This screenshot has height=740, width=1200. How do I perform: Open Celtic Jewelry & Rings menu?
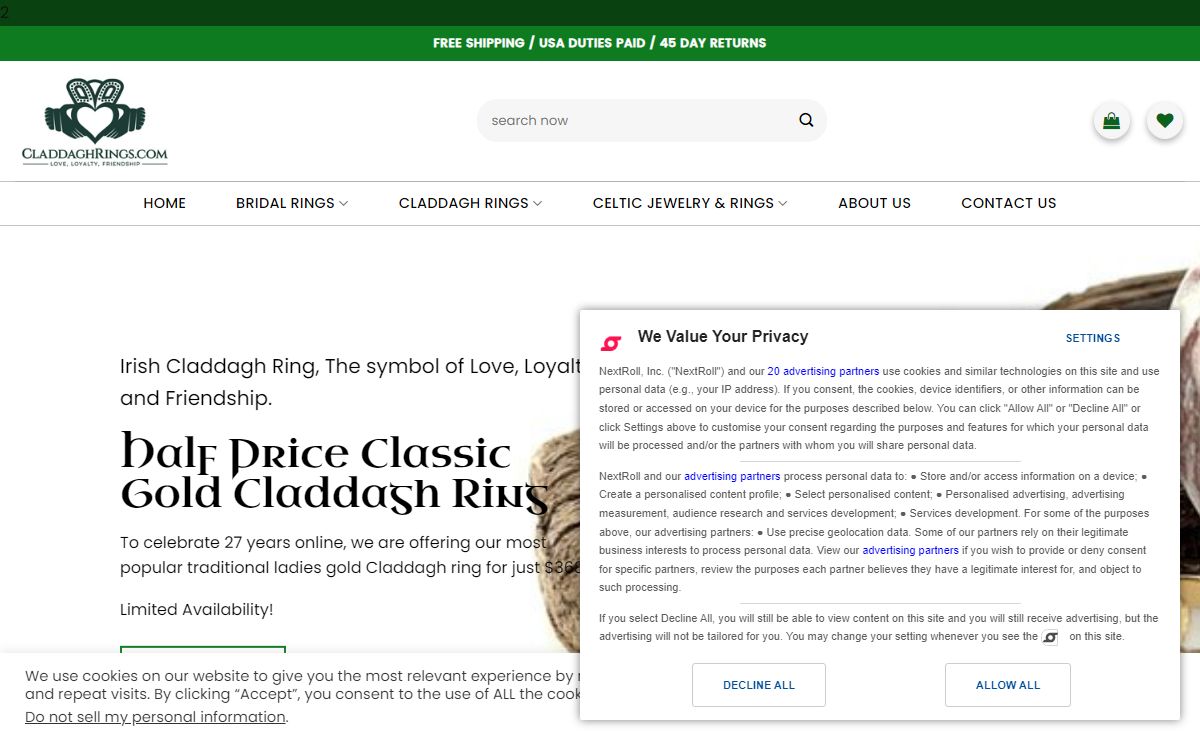[683, 203]
